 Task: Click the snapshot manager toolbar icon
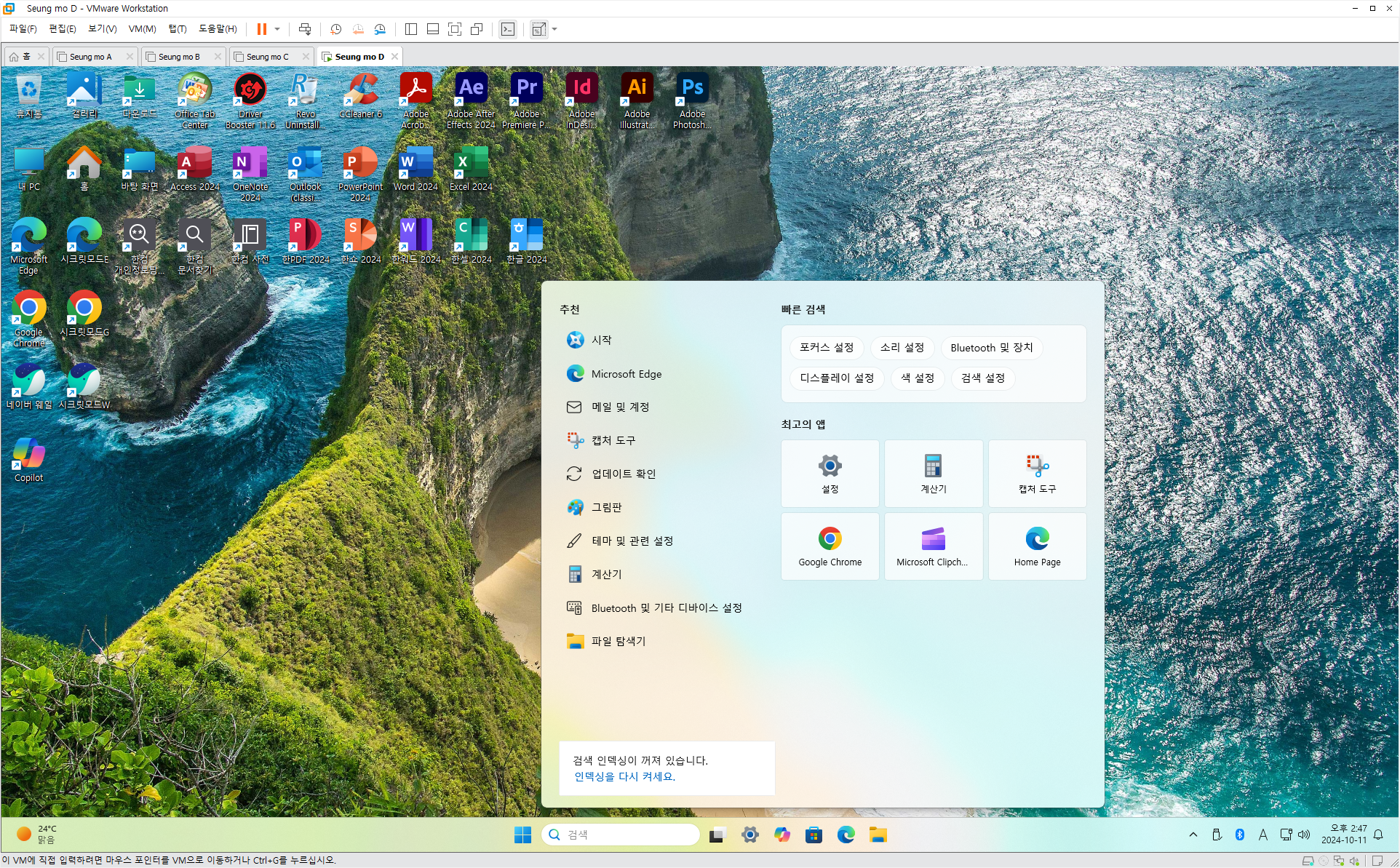(x=380, y=29)
